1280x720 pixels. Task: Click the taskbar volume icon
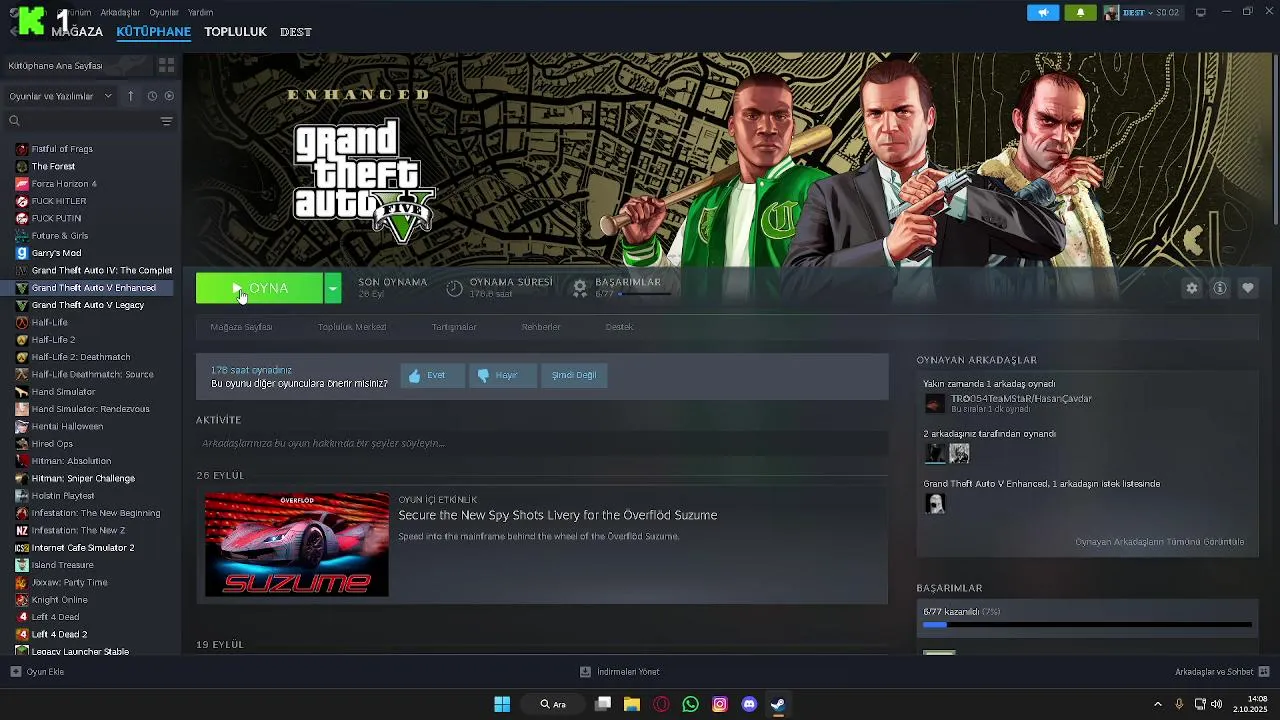pos(1216,704)
